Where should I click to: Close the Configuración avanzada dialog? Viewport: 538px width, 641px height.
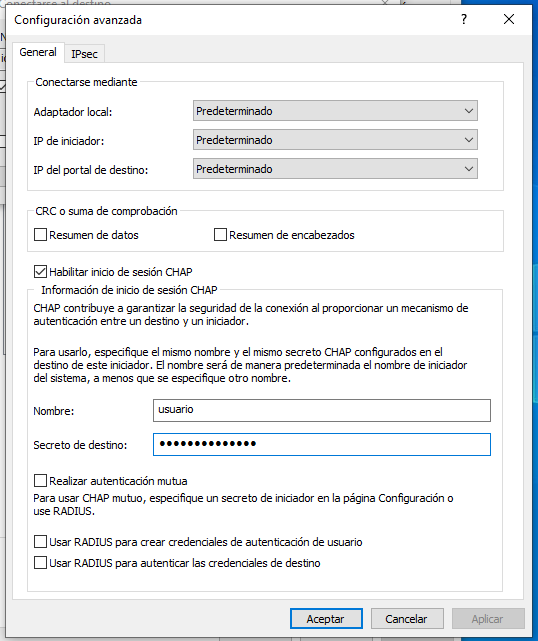click(509, 19)
